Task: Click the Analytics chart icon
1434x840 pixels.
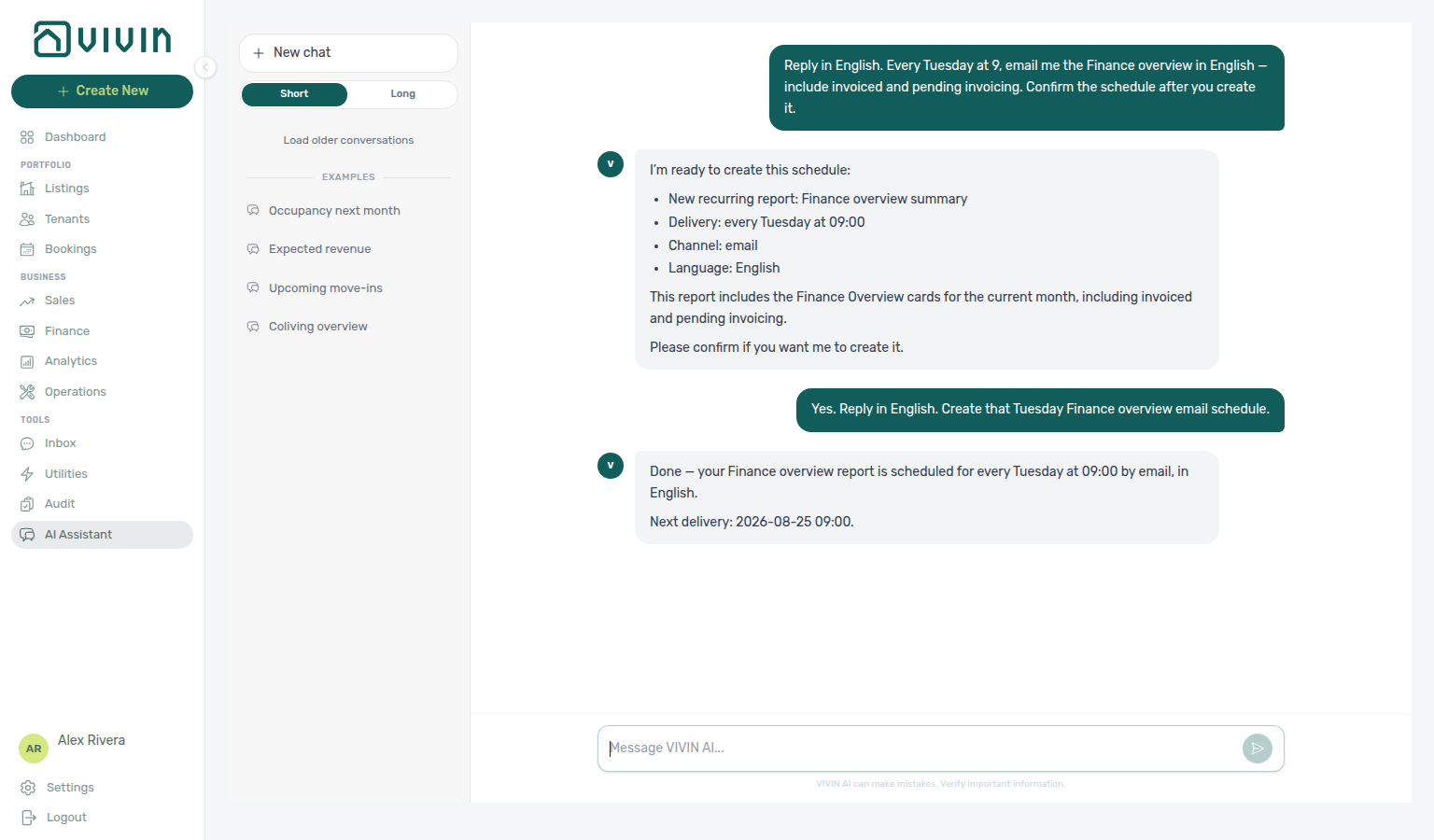Action: point(27,361)
